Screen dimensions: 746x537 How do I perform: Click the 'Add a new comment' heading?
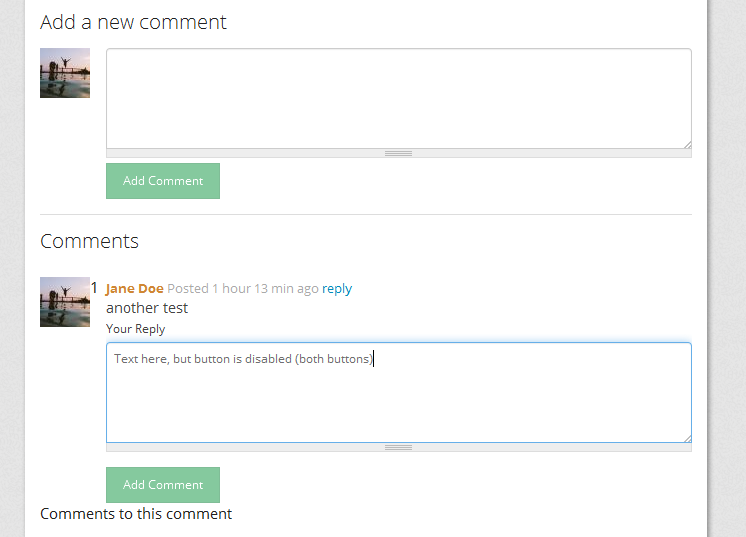133,22
